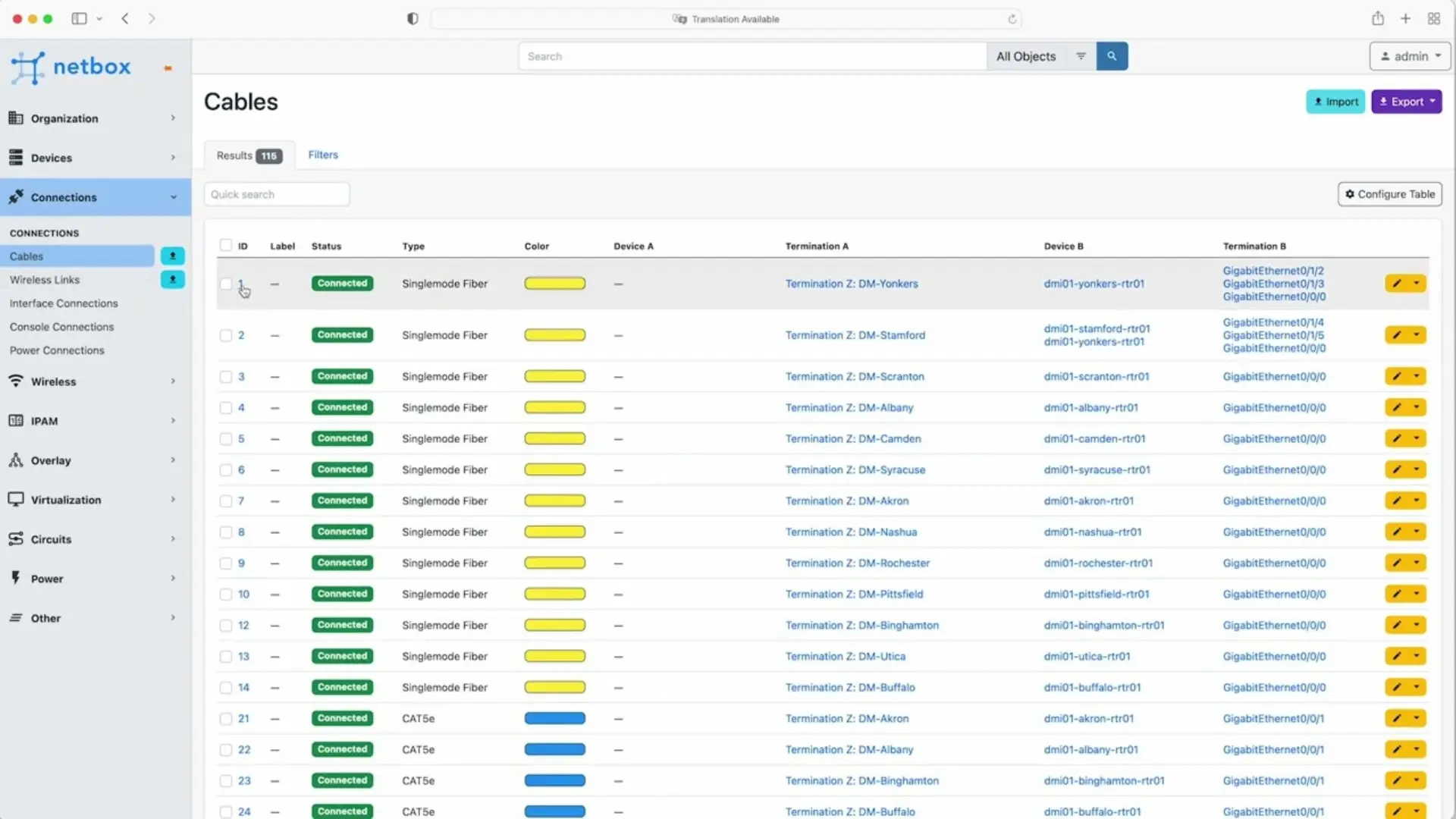Image resolution: width=1456 pixels, height=819 pixels.
Task: Toggle the browser sidebar icon
Action: (x=79, y=19)
